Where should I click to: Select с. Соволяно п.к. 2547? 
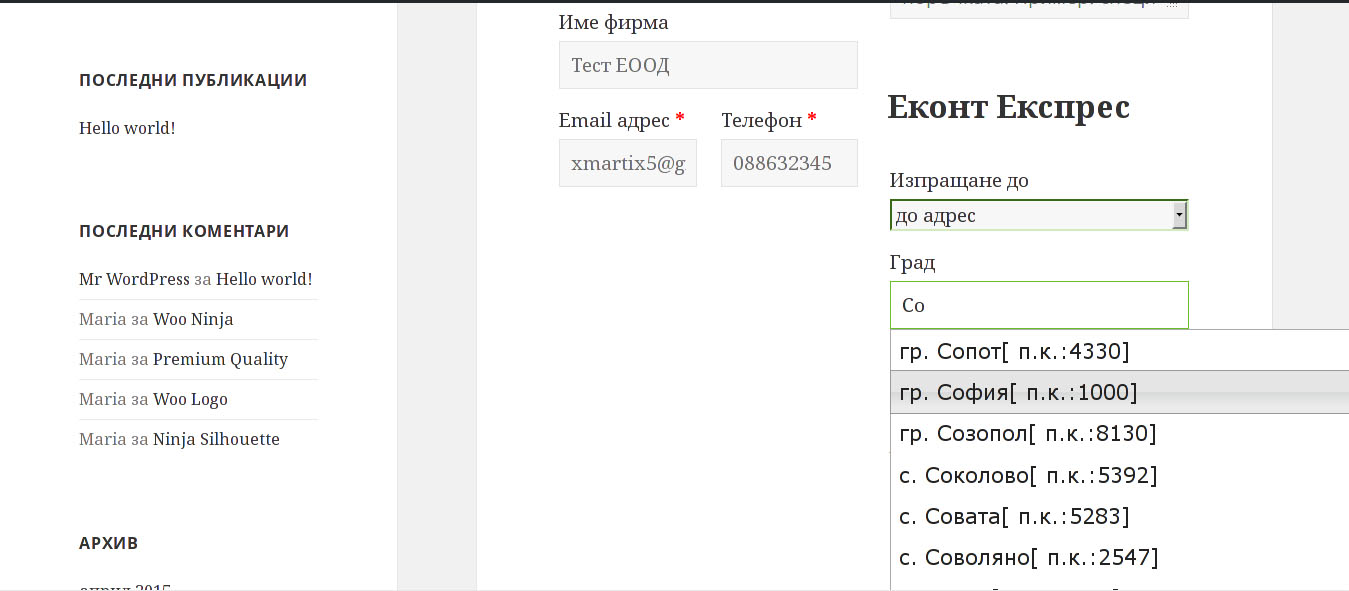[1119, 557]
